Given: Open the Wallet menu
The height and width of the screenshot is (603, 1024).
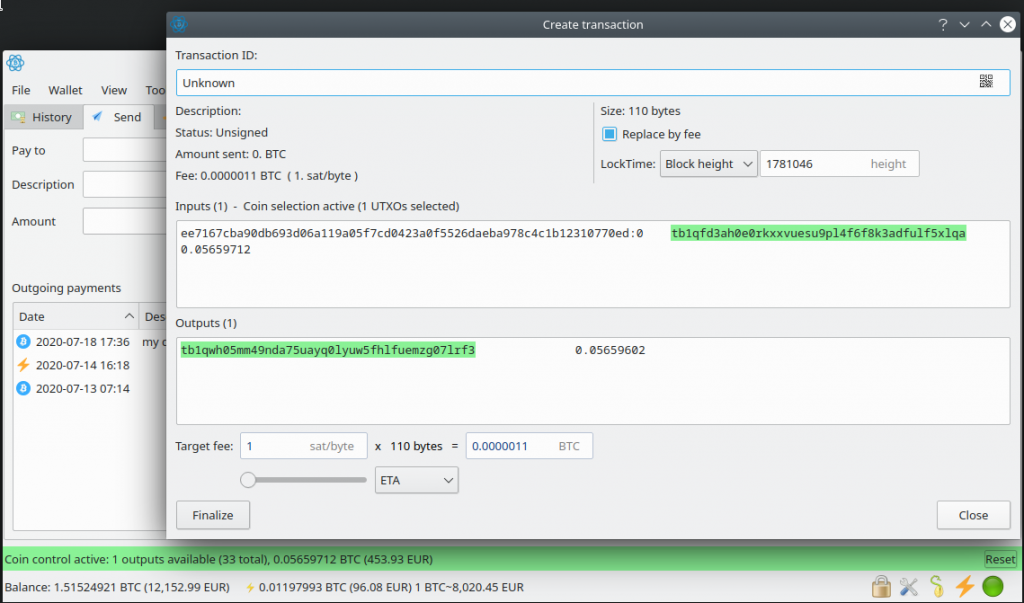Looking at the screenshot, I should [65, 90].
